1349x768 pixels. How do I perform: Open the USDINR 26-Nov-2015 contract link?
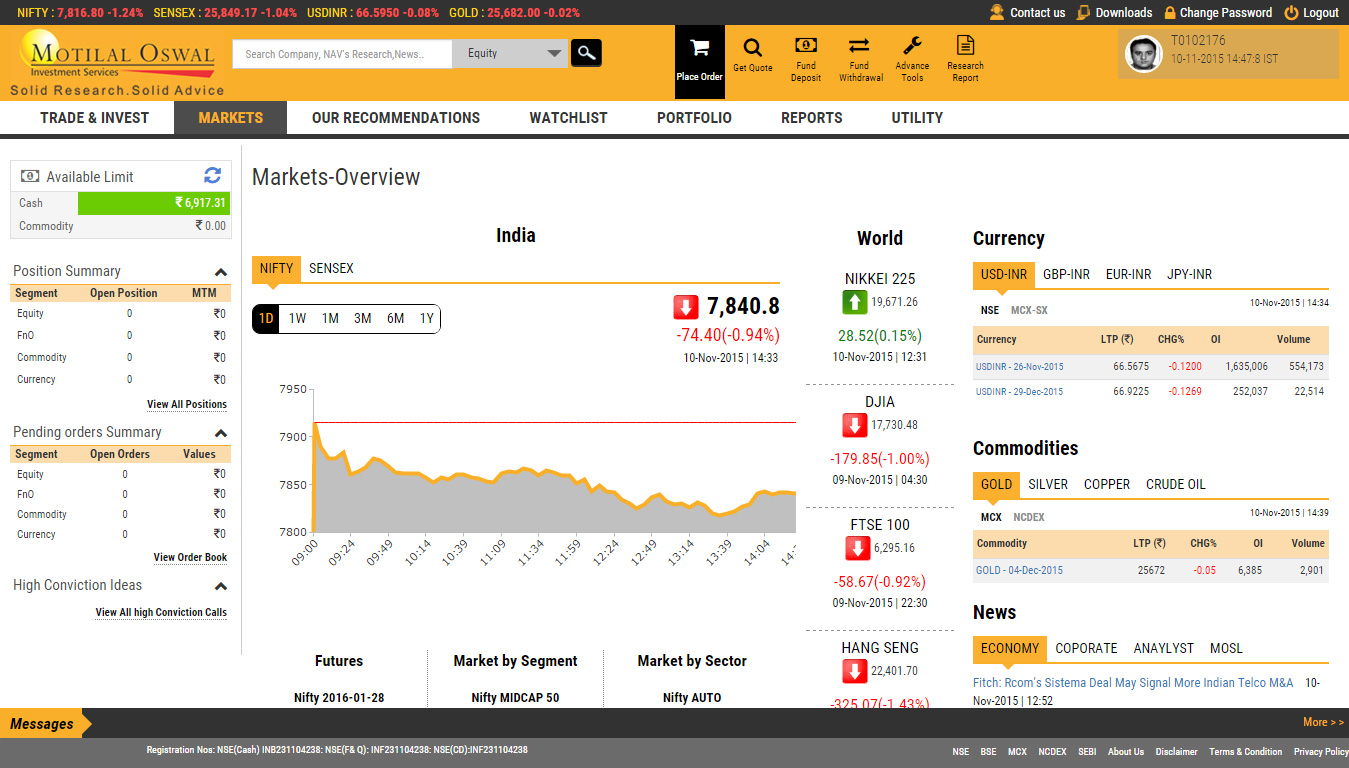1019,367
